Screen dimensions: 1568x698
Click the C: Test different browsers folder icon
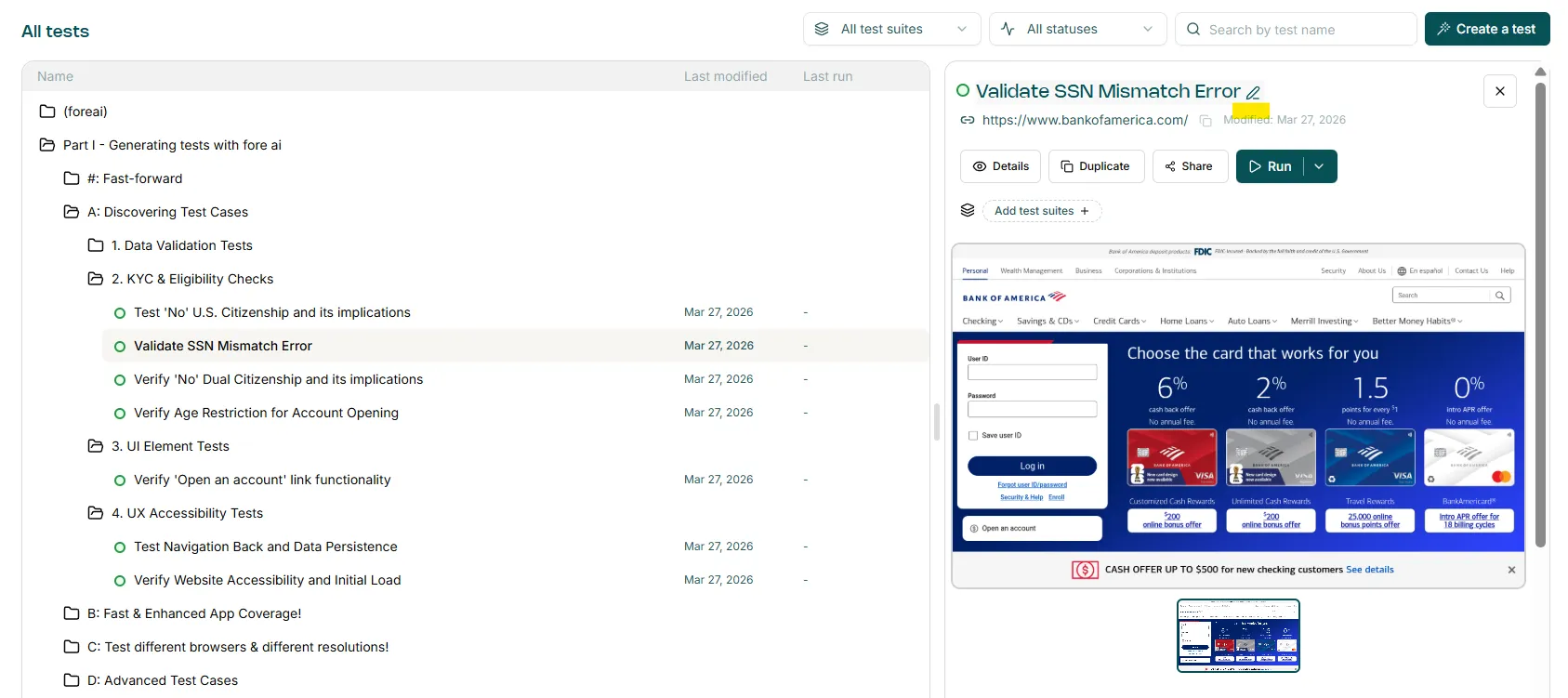pos(72,647)
